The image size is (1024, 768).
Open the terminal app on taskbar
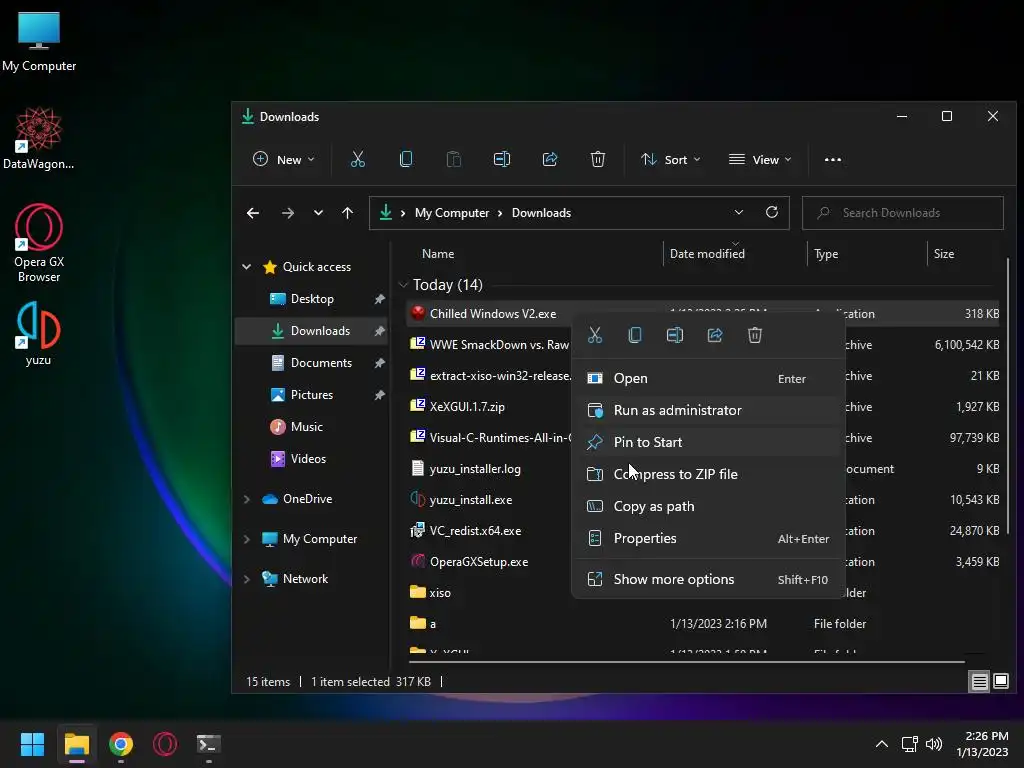[x=208, y=744]
